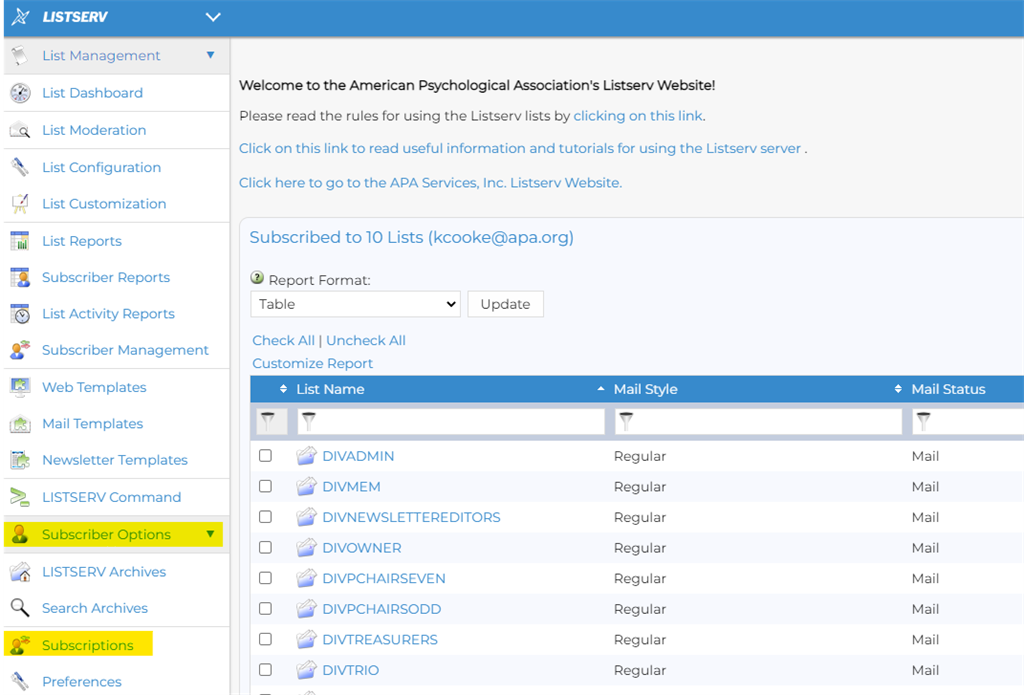1024x695 pixels.
Task: Open the APA Services Listserv Website link
Action: [430, 183]
